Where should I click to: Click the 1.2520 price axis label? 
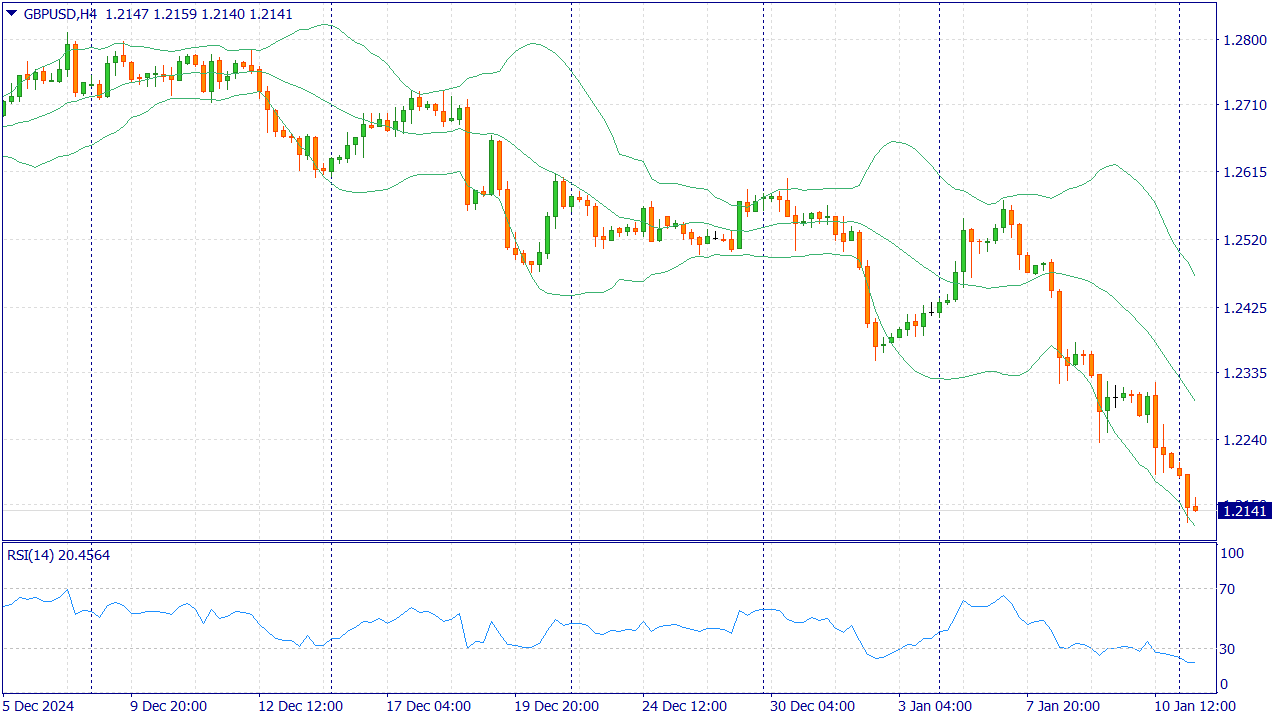tap(1244, 241)
